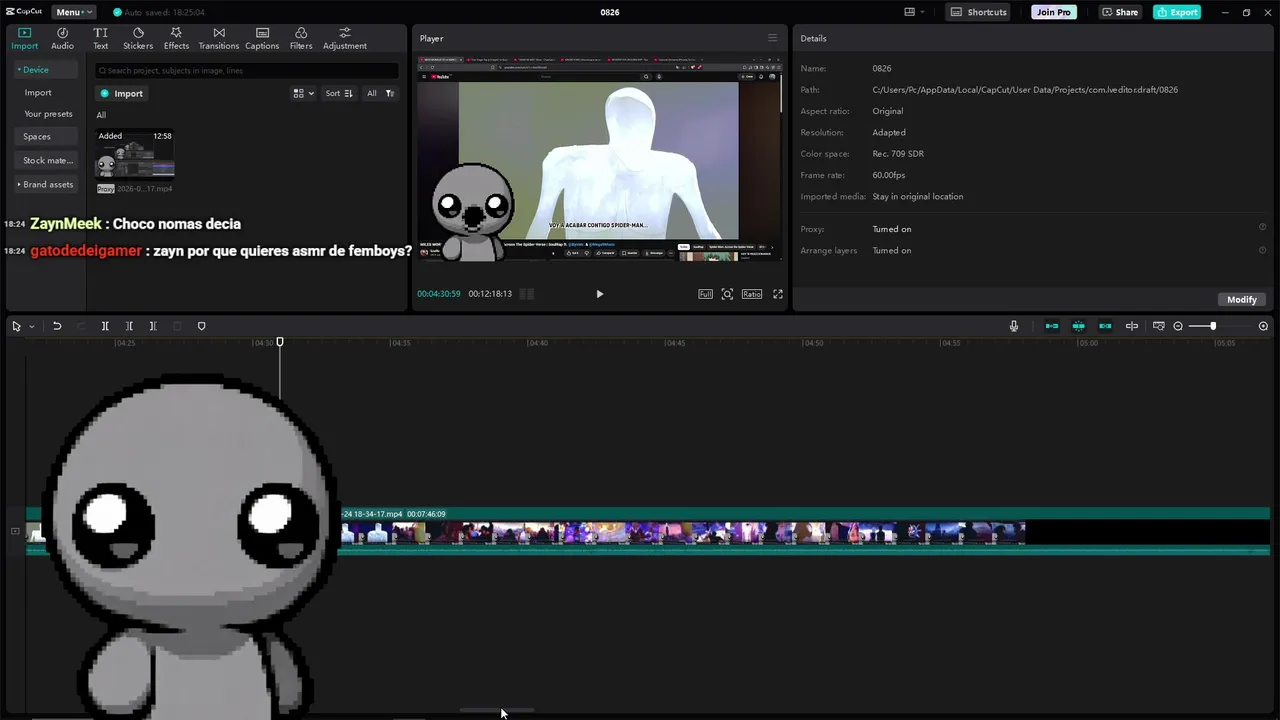
Task: Open the media view layout dropdown
Action: click(x=303, y=94)
